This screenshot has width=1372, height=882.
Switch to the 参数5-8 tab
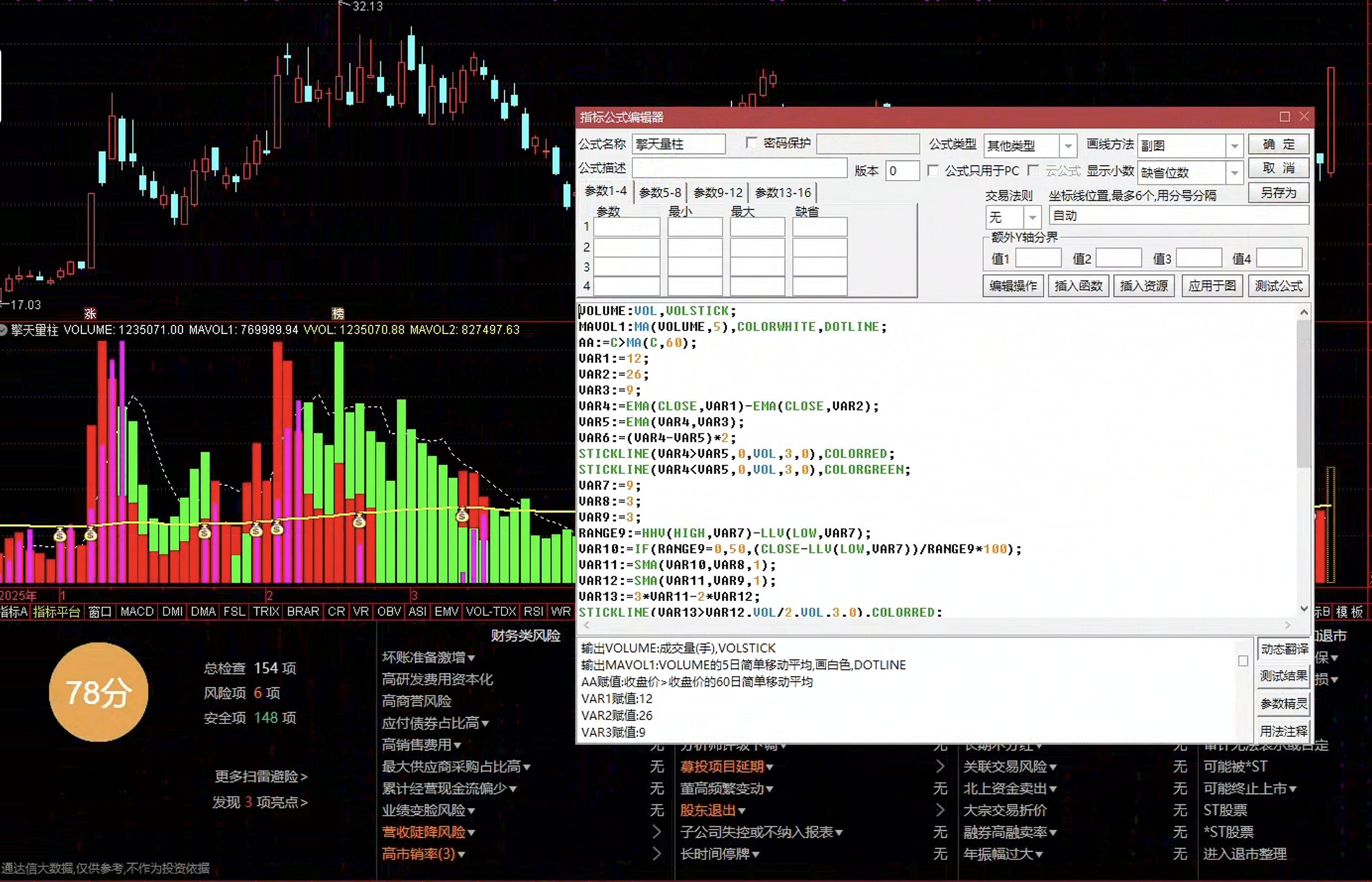pos(660,193)
